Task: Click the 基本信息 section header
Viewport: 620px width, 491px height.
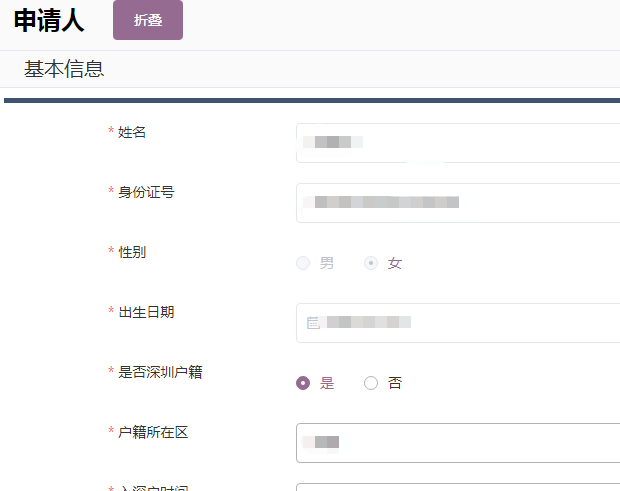Action: coord(64,69)
